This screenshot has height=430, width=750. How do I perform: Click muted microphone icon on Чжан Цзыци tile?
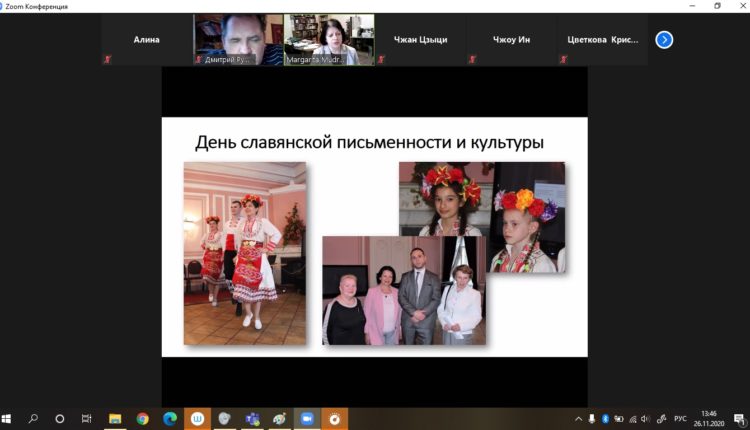381,59
